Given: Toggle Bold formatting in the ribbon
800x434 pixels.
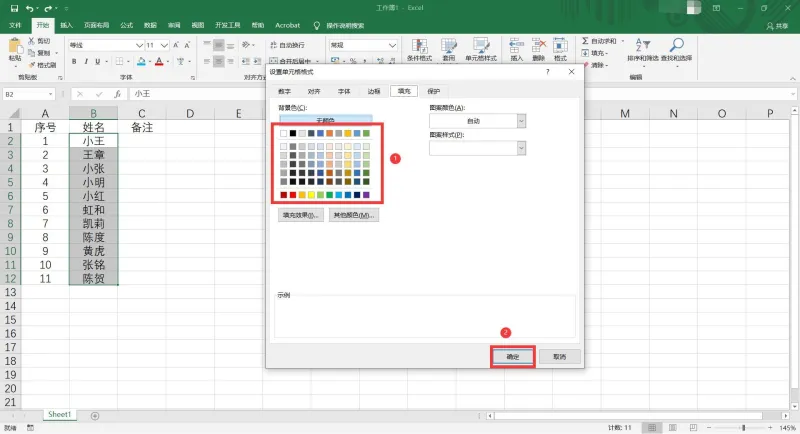Looking at the screenshot, I should pos(74,61).
